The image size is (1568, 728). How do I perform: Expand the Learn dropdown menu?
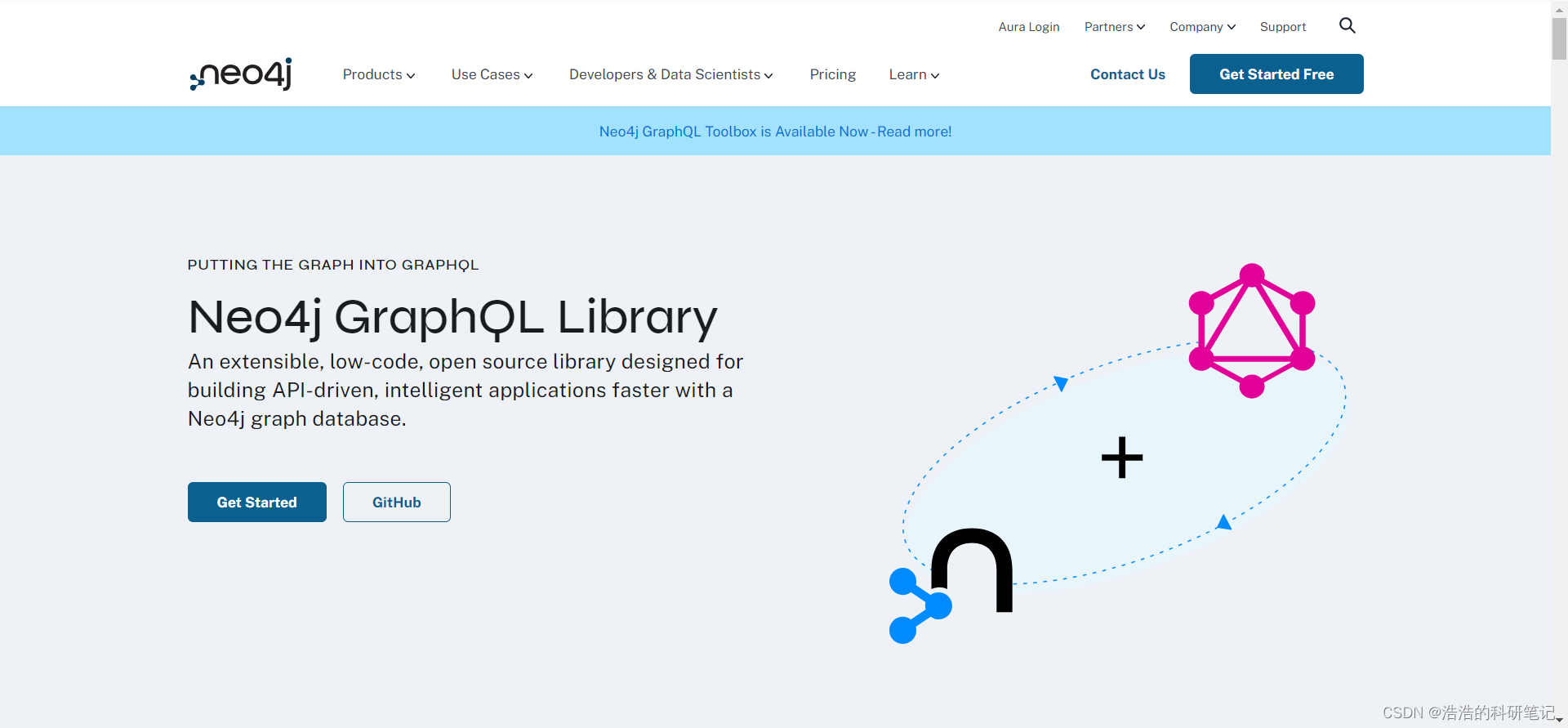coord(914,74)
